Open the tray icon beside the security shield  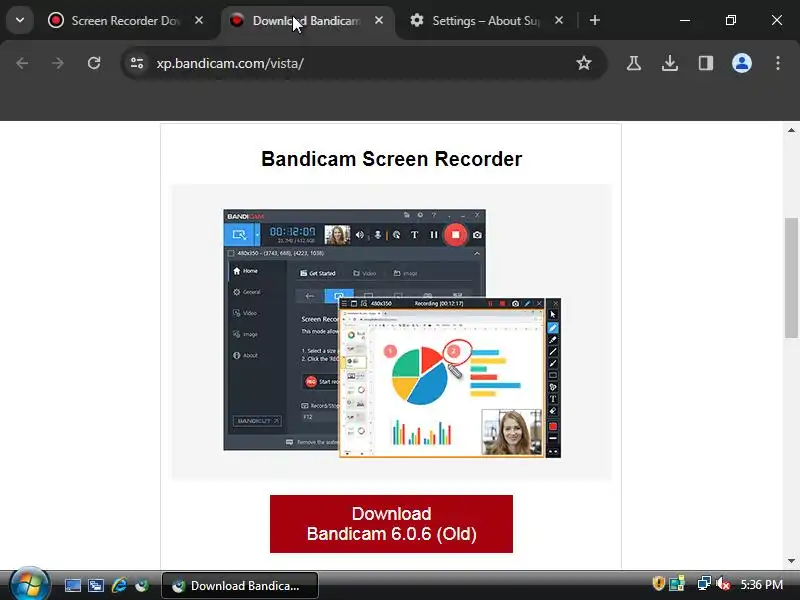(677, 583)
